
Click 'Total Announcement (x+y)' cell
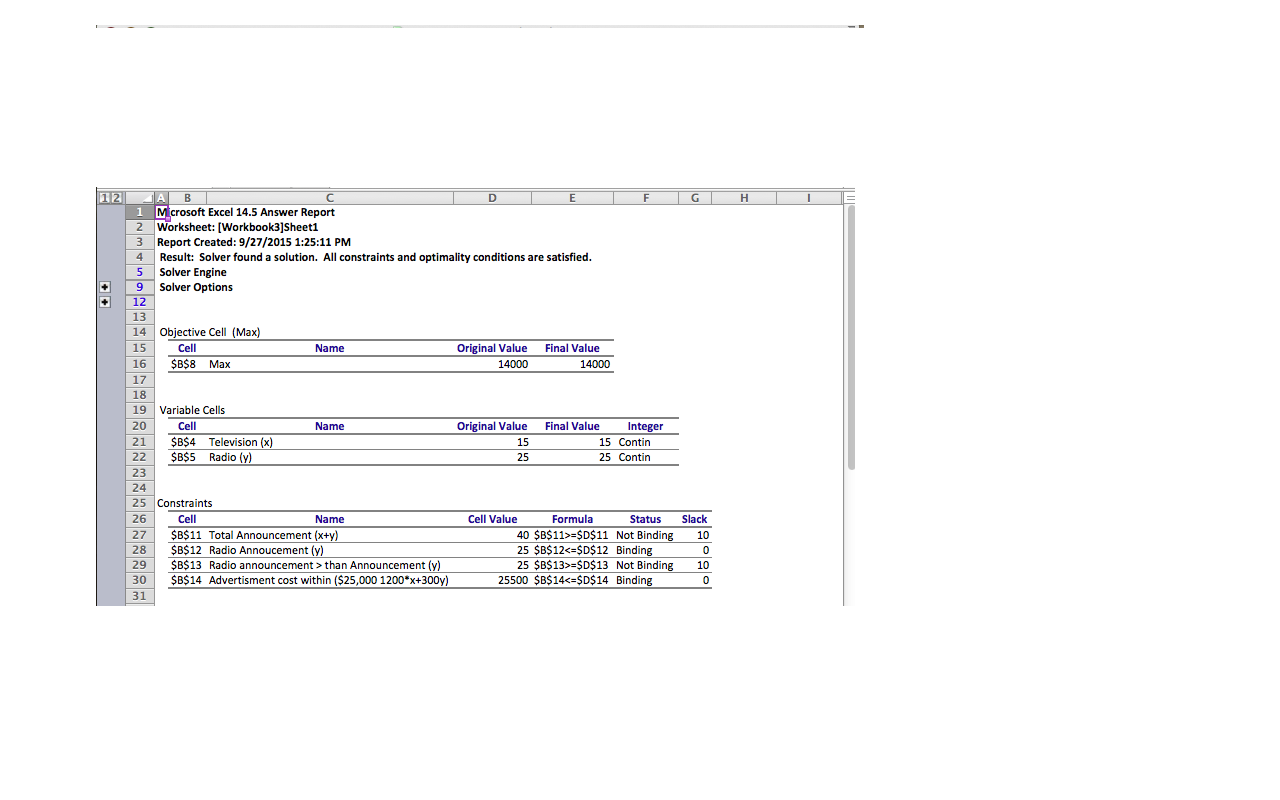click(x=273, y=535)
